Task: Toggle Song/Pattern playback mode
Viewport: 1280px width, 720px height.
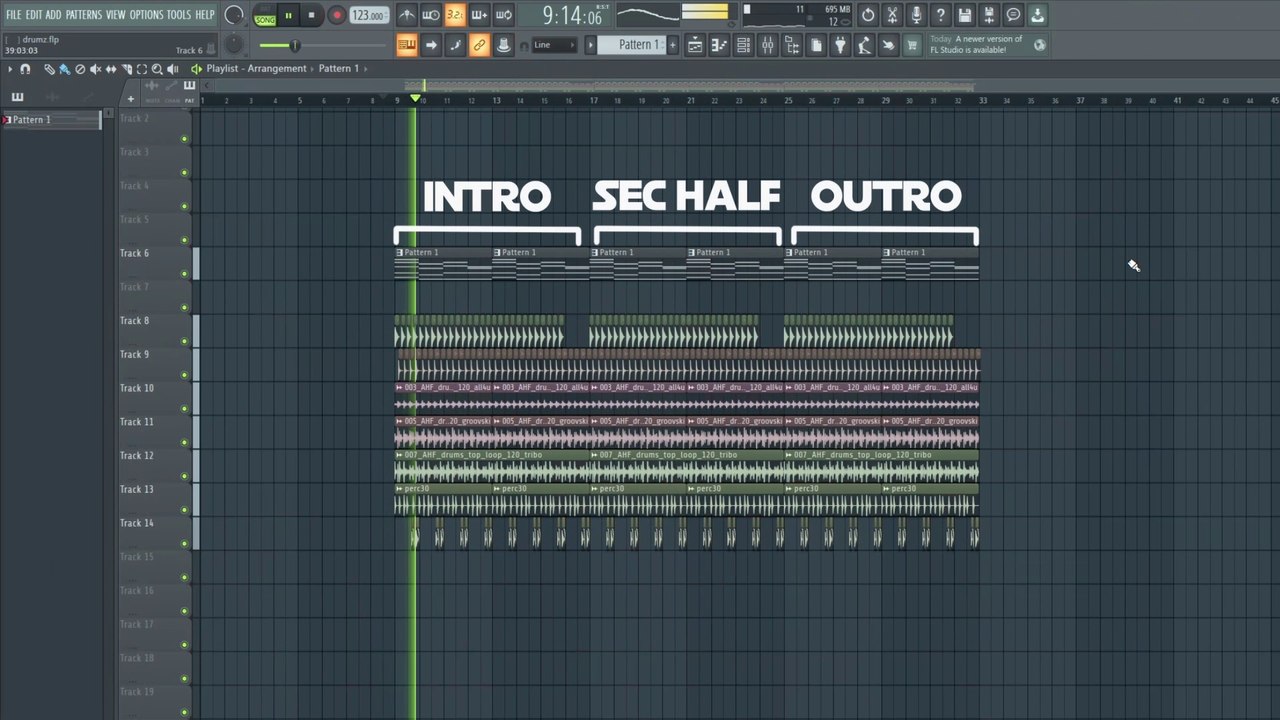Action: click(265, 16)
